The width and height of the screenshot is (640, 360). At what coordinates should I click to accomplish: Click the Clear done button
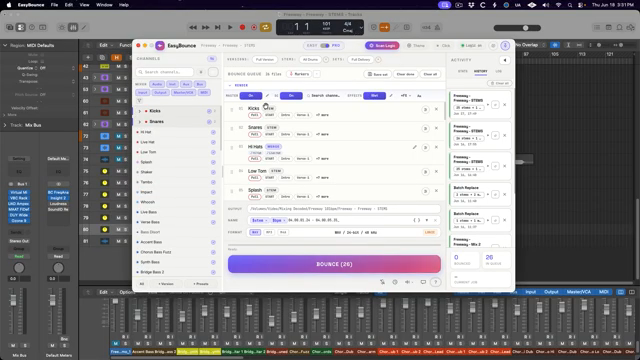pyautogui.click(x=405, y=74)
